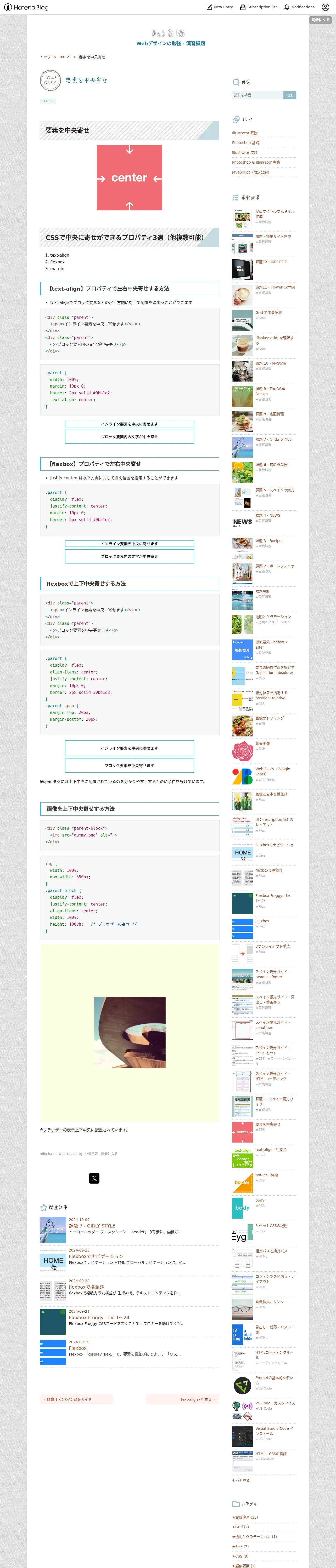Open the 課題 2 - ポートフォリオ thumbnail
The height and width of the screenshot is (1568, 336).
242,573
